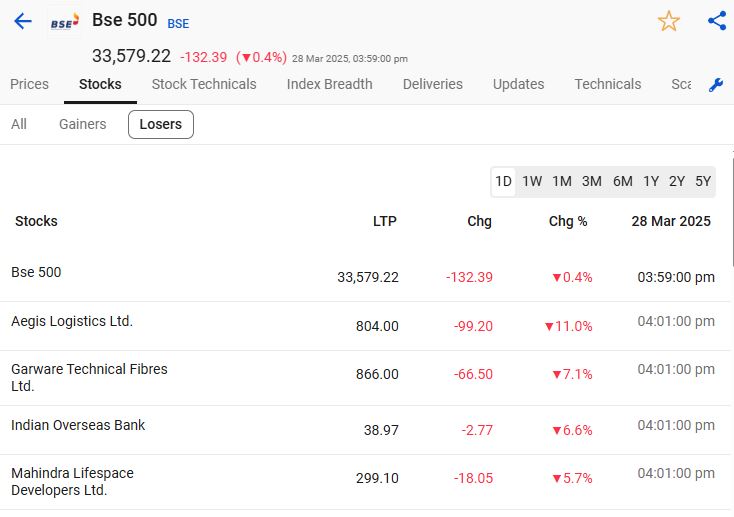Open the wrench settings icon
The height and width of the screenshot is (517, 734).
coord(716,85)
